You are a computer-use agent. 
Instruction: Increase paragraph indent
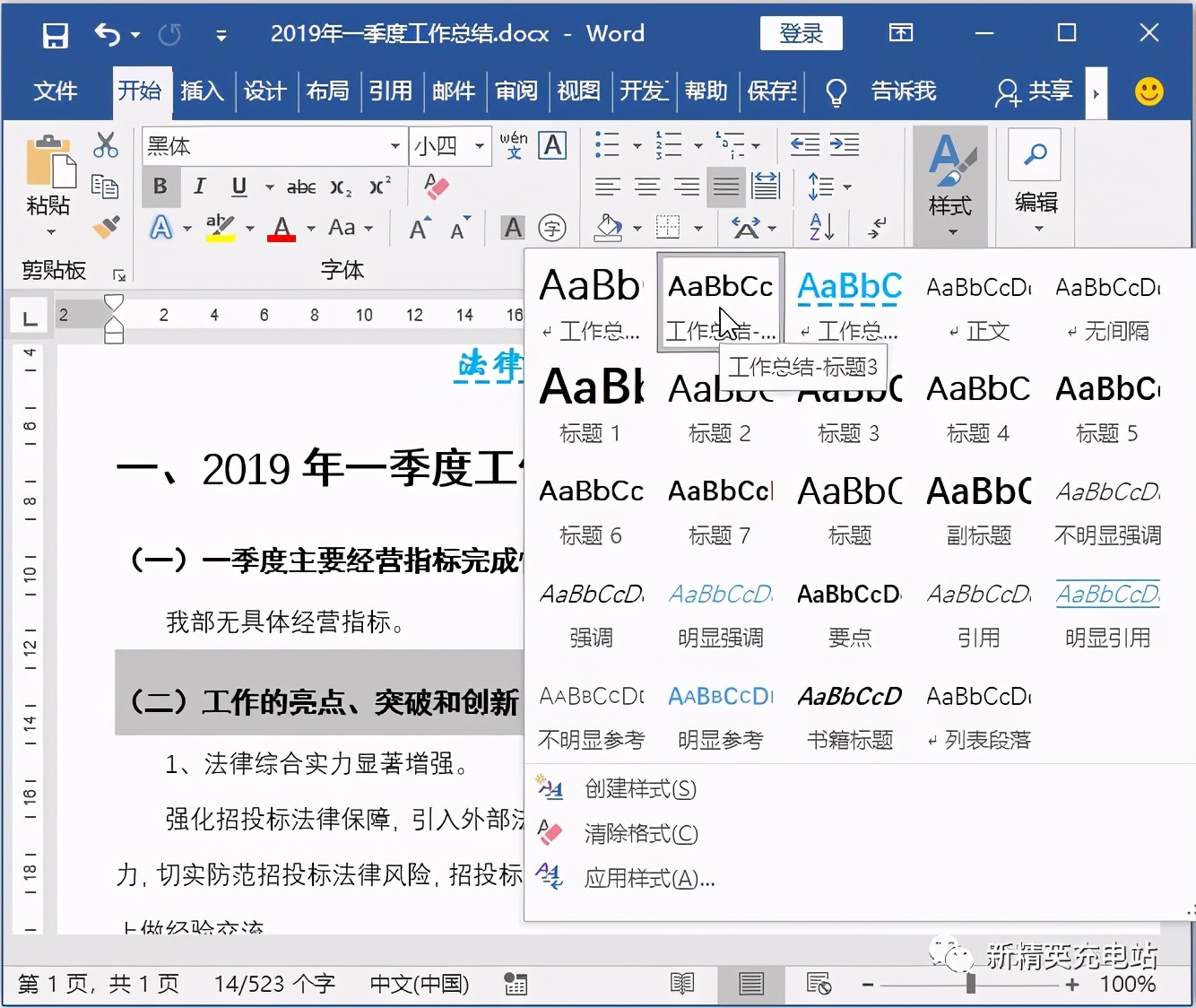pos(845,144)
